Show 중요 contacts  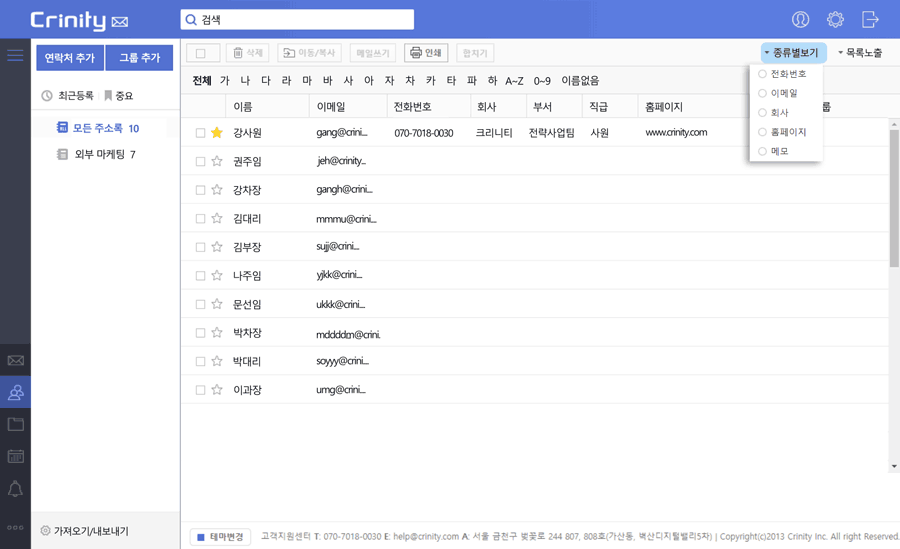coord(118,95)
